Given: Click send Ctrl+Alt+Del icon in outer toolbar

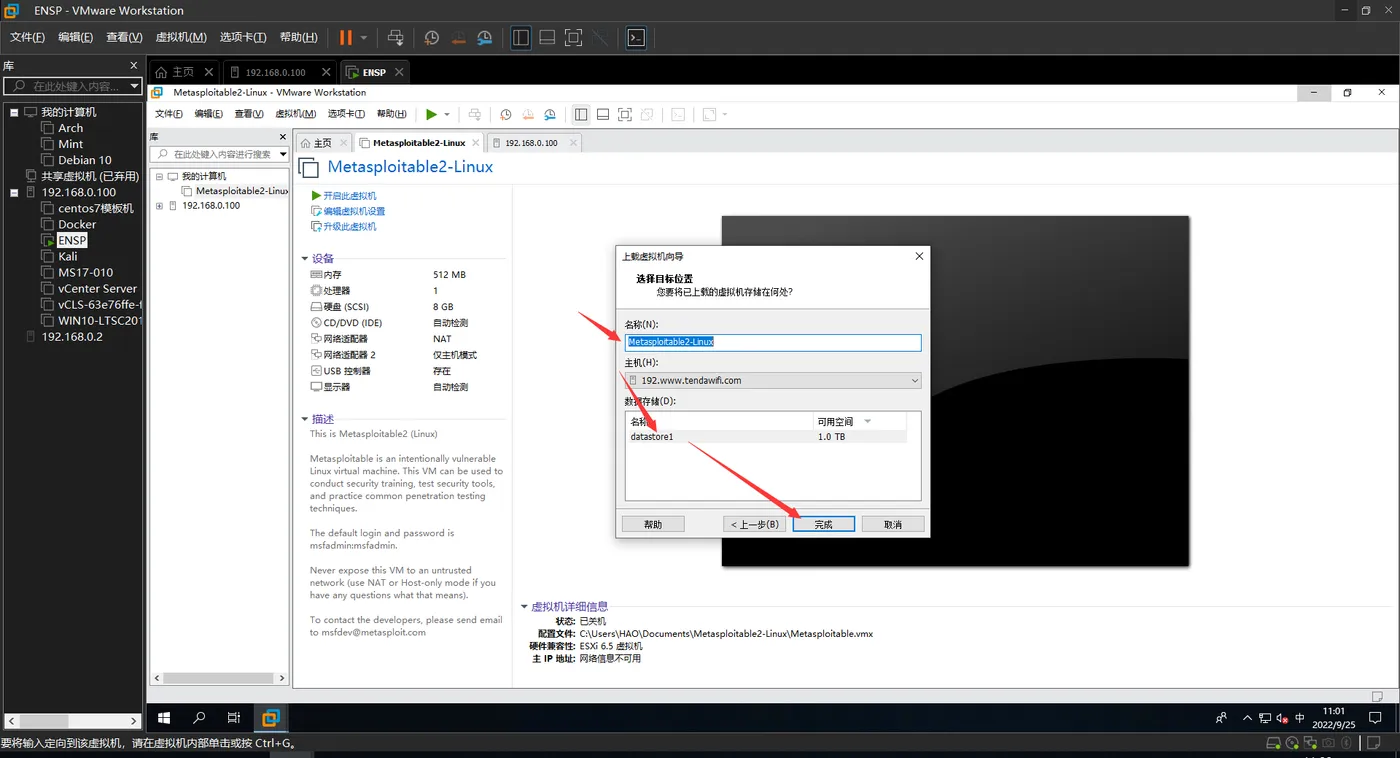Looking at the screenshot, I should tap(396, 38).
